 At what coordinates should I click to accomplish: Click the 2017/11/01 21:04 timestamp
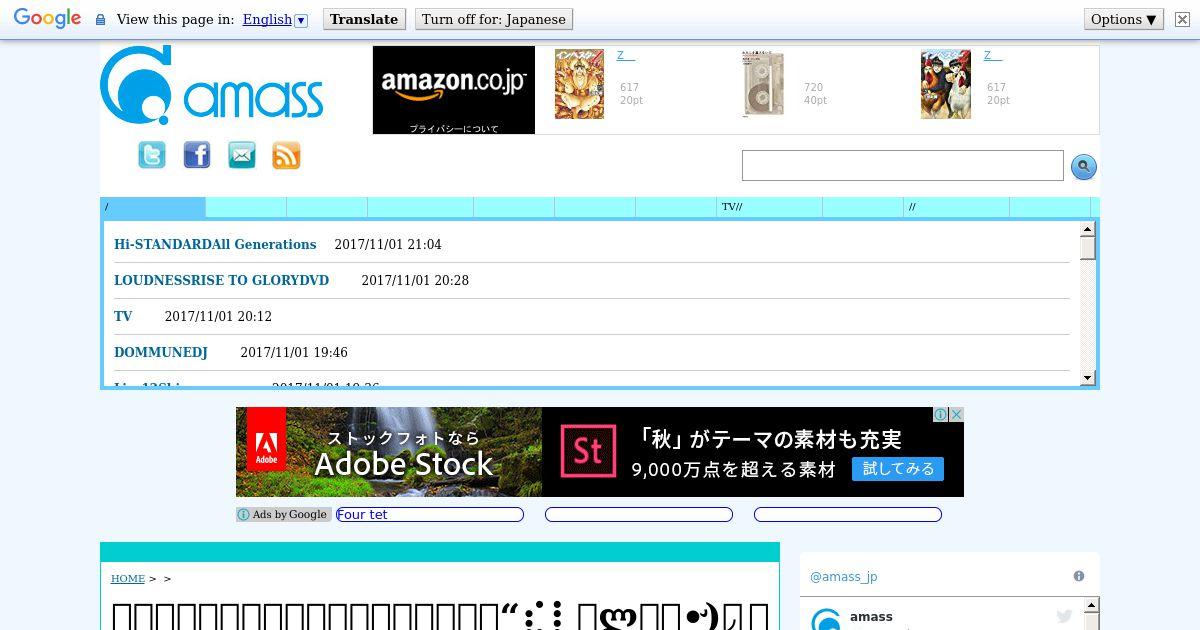(x=388, y=244)
